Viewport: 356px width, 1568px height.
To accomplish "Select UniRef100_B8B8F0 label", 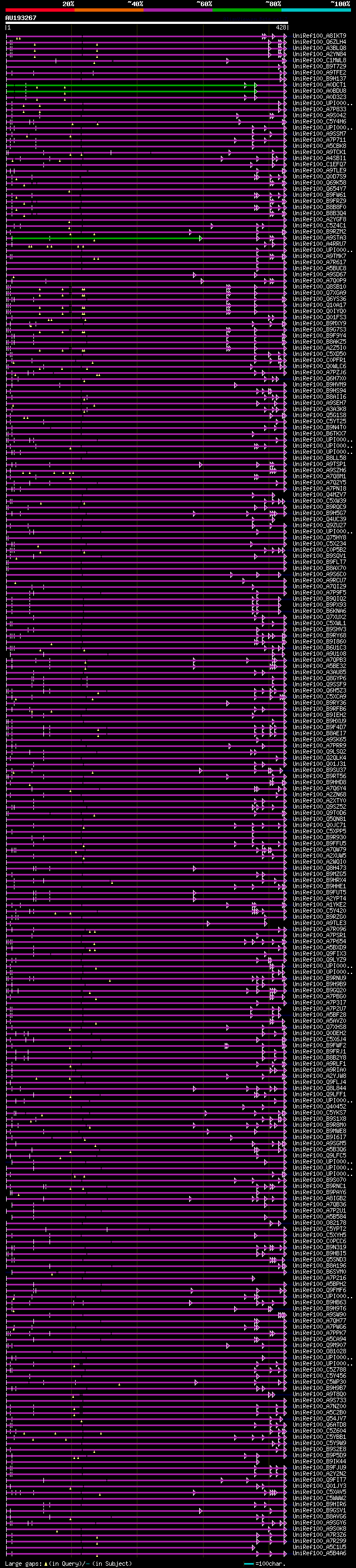I will tap(319, 207).
